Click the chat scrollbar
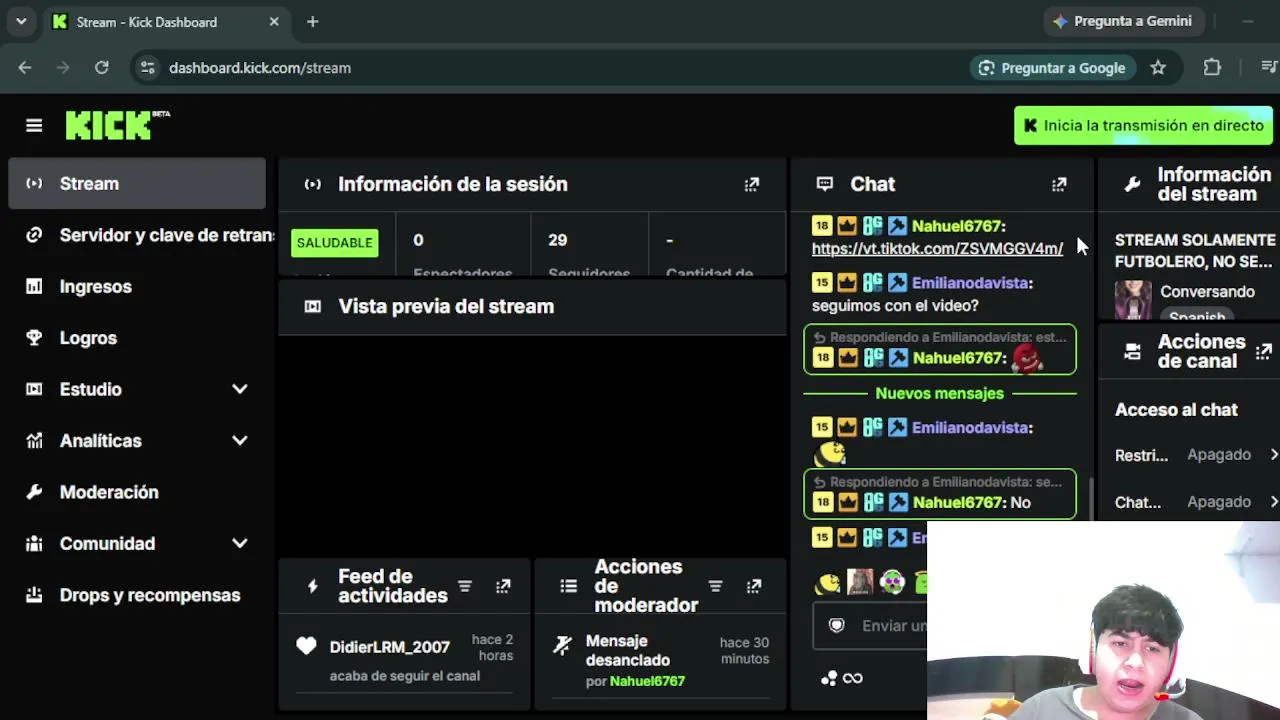 (1091, 497)
